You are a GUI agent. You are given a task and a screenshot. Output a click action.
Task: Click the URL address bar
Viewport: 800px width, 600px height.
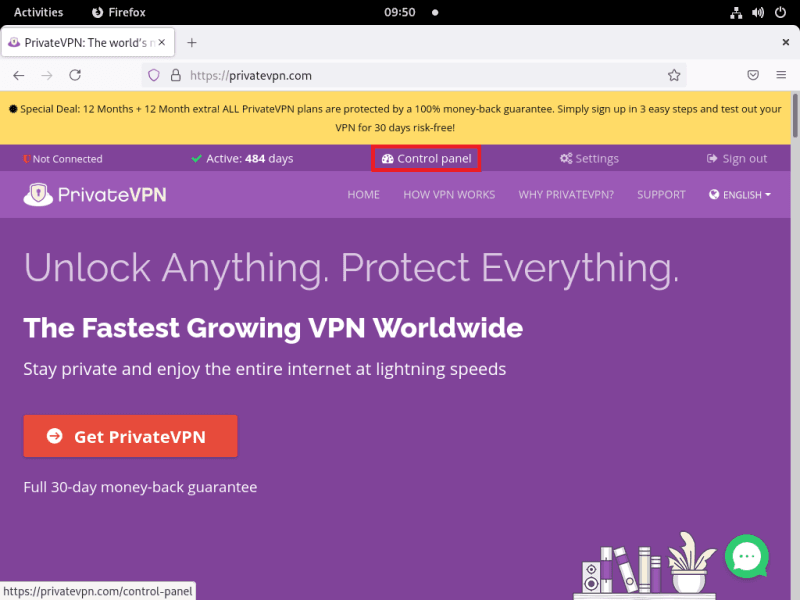coord(420,75)
